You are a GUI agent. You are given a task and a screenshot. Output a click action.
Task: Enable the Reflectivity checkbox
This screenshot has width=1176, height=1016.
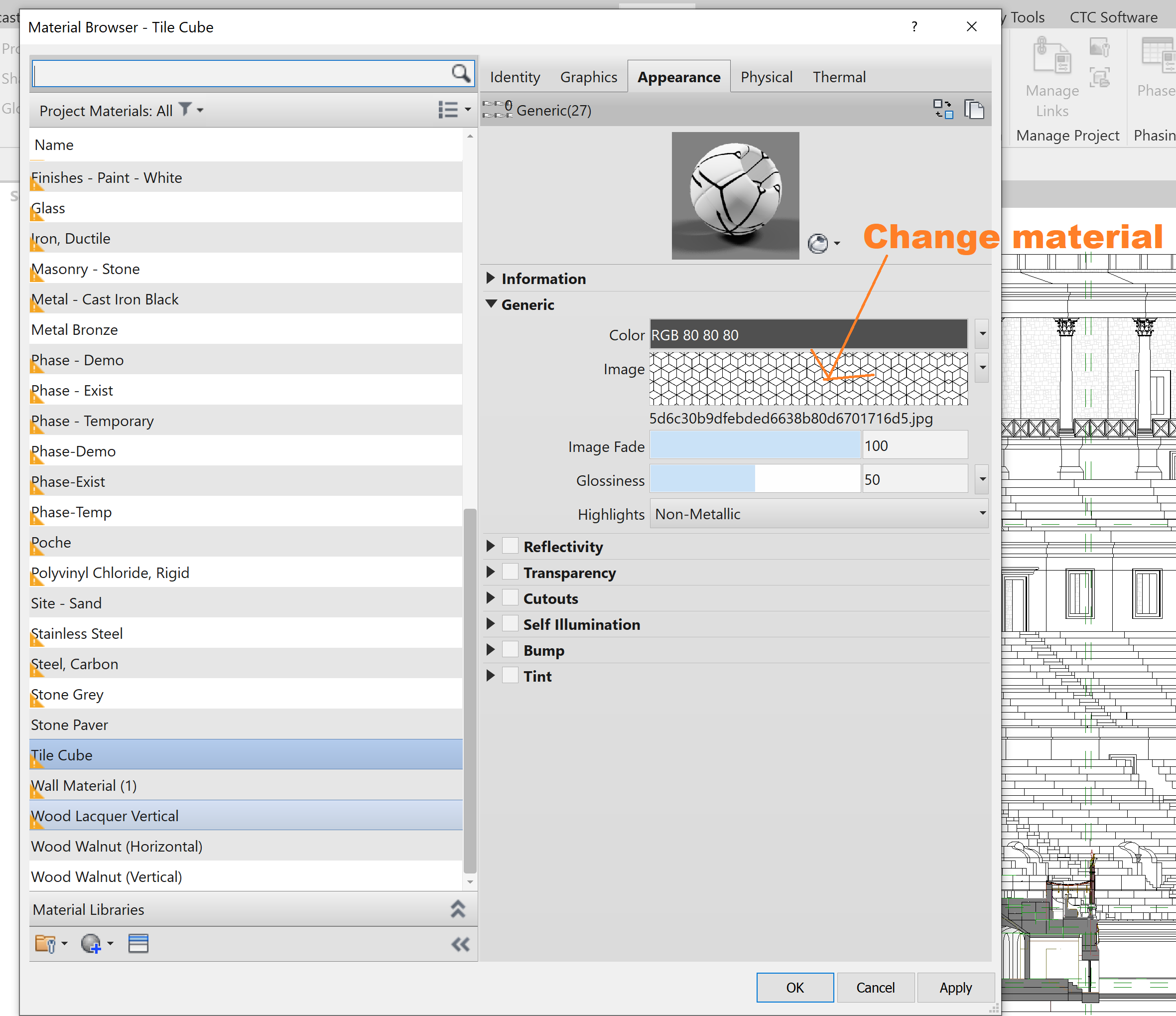point(510,545)
